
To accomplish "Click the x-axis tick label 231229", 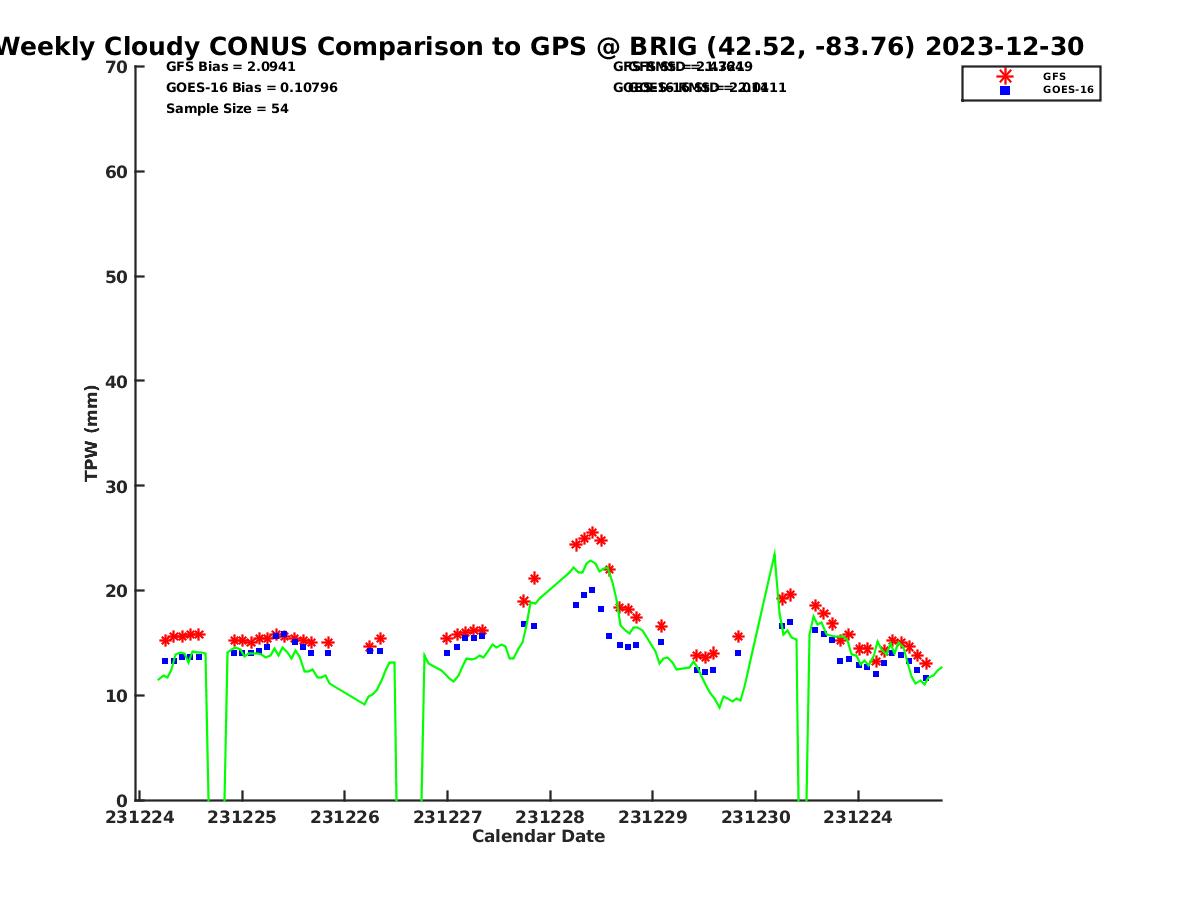I will [x=653, y=817].
